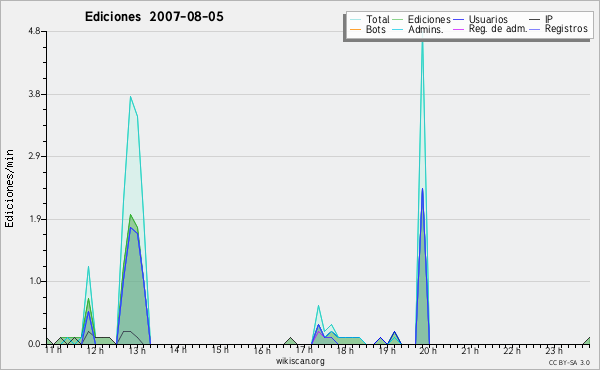Click the '18 h' x-axis label
Viewport: 600px width, 370px height.
pos(345,350)
